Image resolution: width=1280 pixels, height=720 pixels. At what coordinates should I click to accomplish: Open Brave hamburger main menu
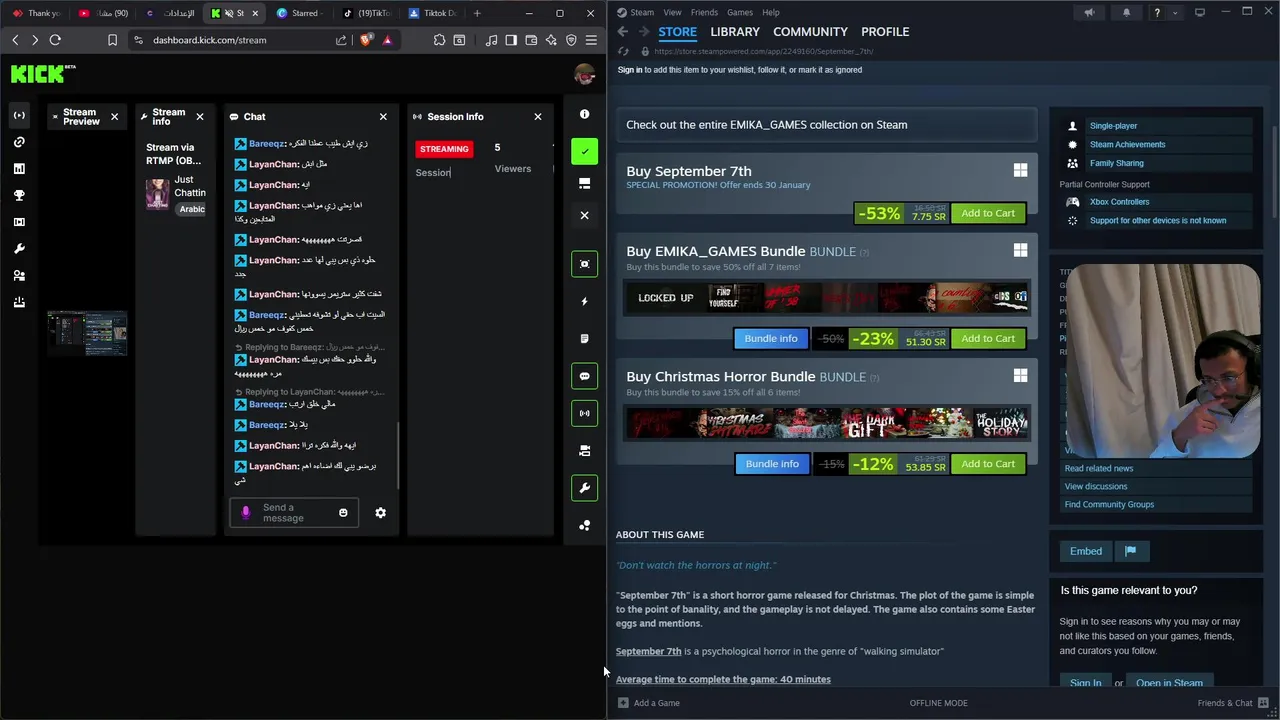pyautogui.click(x=591, y=40)
